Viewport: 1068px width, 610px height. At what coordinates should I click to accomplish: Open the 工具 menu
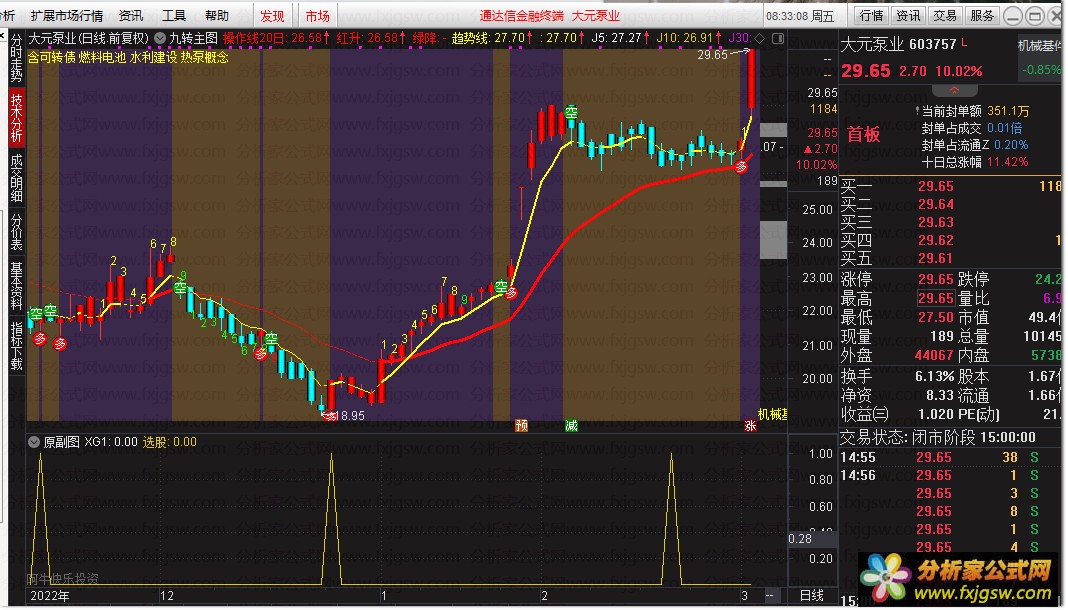[174, 15]
